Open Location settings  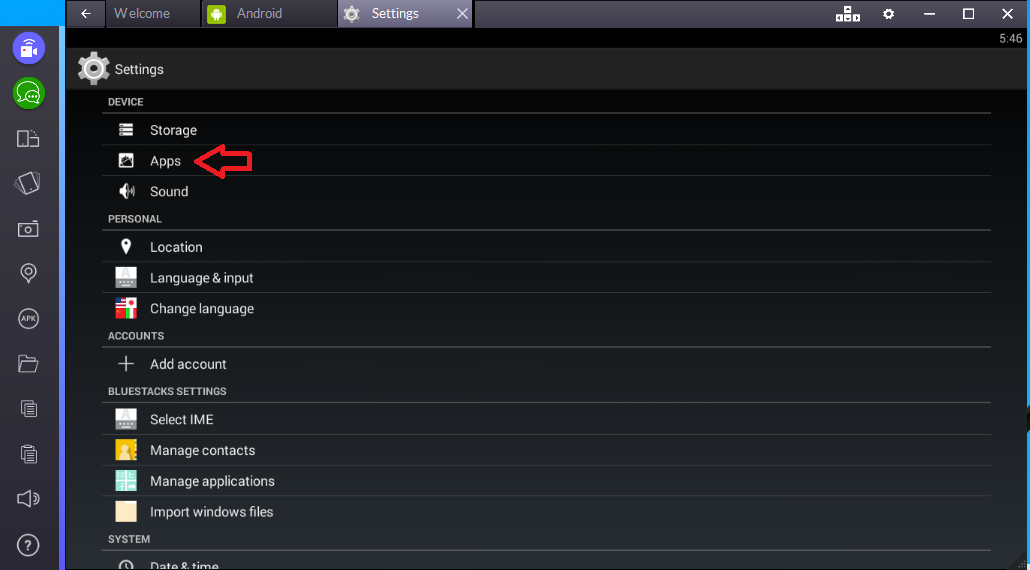(546, 247)
